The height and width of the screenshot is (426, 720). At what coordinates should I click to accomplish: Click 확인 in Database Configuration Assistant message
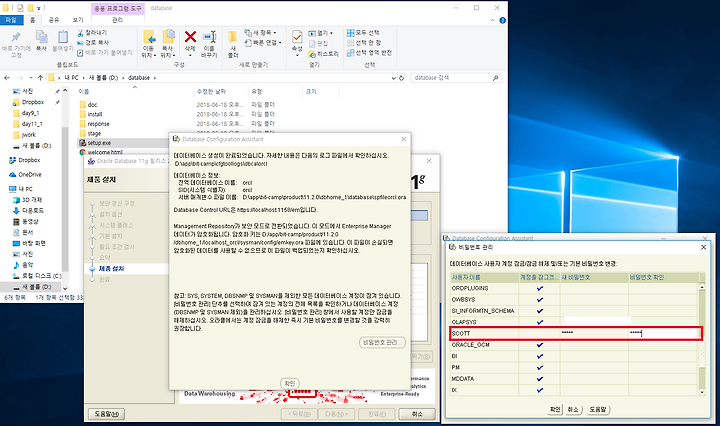pos(290,383)
